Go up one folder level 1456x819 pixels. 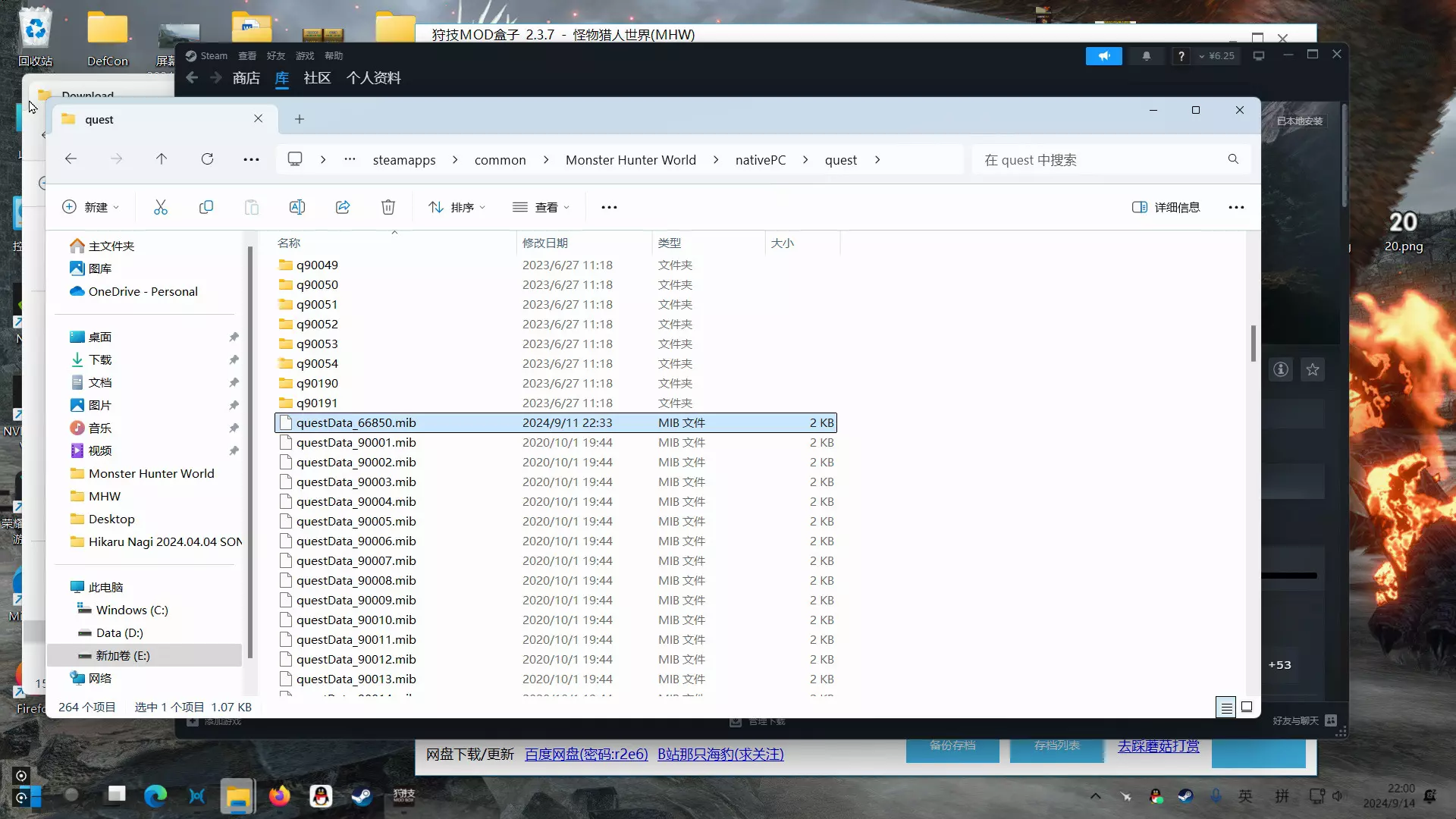point(162,159)
